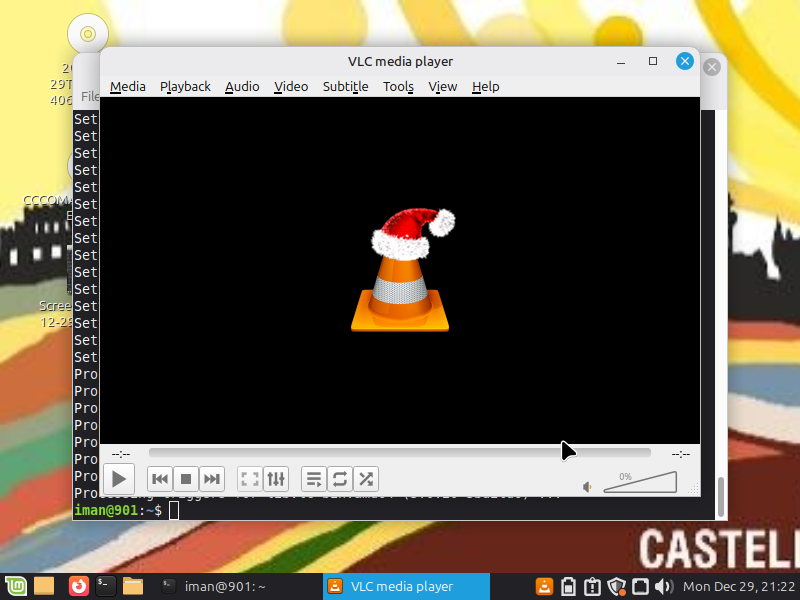This screenshot has width=800, height=600.
Task: Toggle fullscreen video mode
Action: [250, 479]
